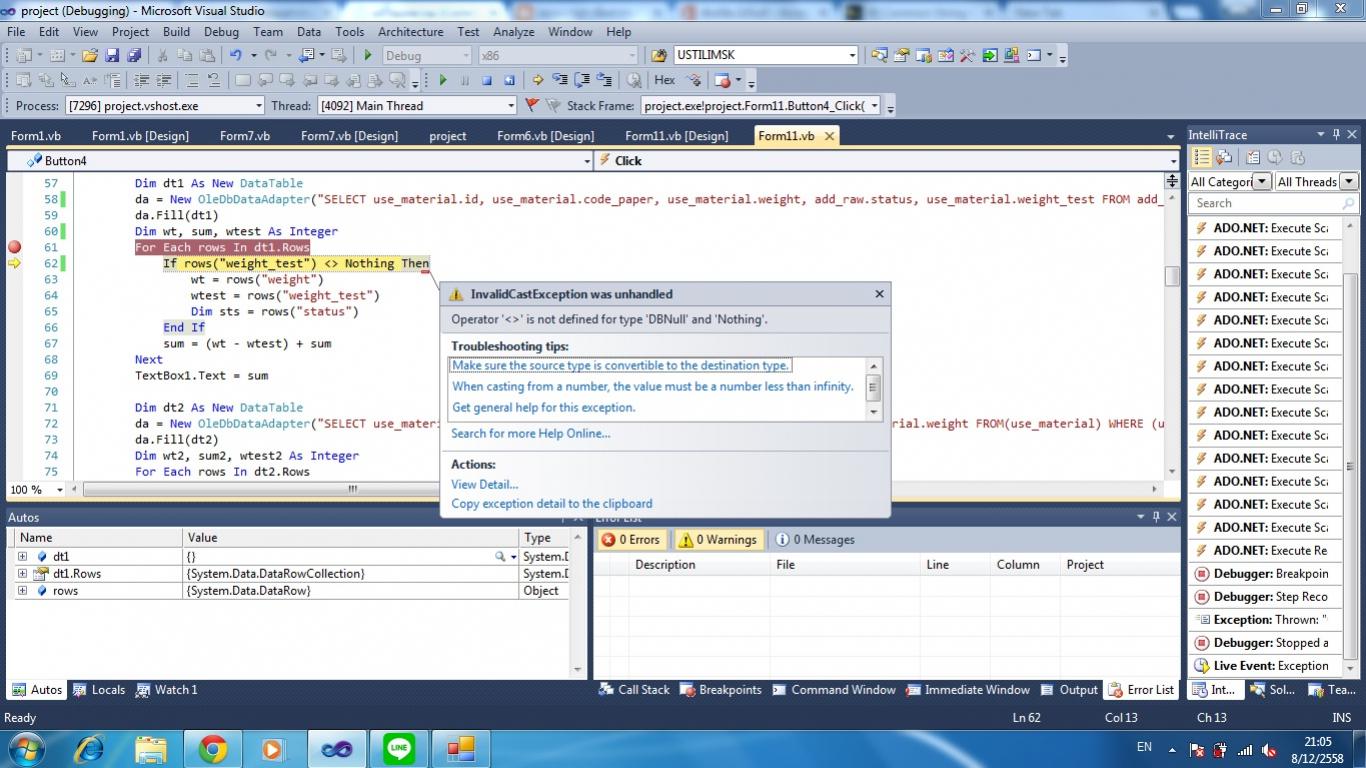Viewport: 1366px width, 768px height.
Task: Open Properties Window toolbar icon
Action: [x=901, y=55]
